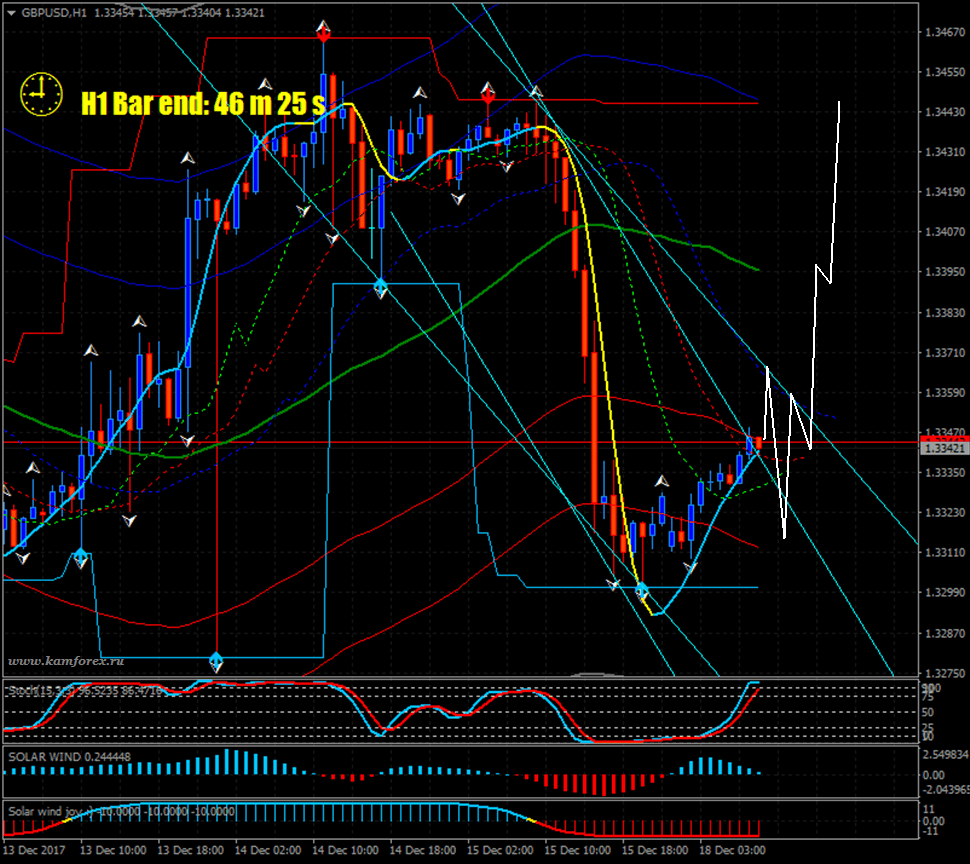Click the current price tag 1.33421
The height and width of the screenshot is (864, 970).
[945, 448]
